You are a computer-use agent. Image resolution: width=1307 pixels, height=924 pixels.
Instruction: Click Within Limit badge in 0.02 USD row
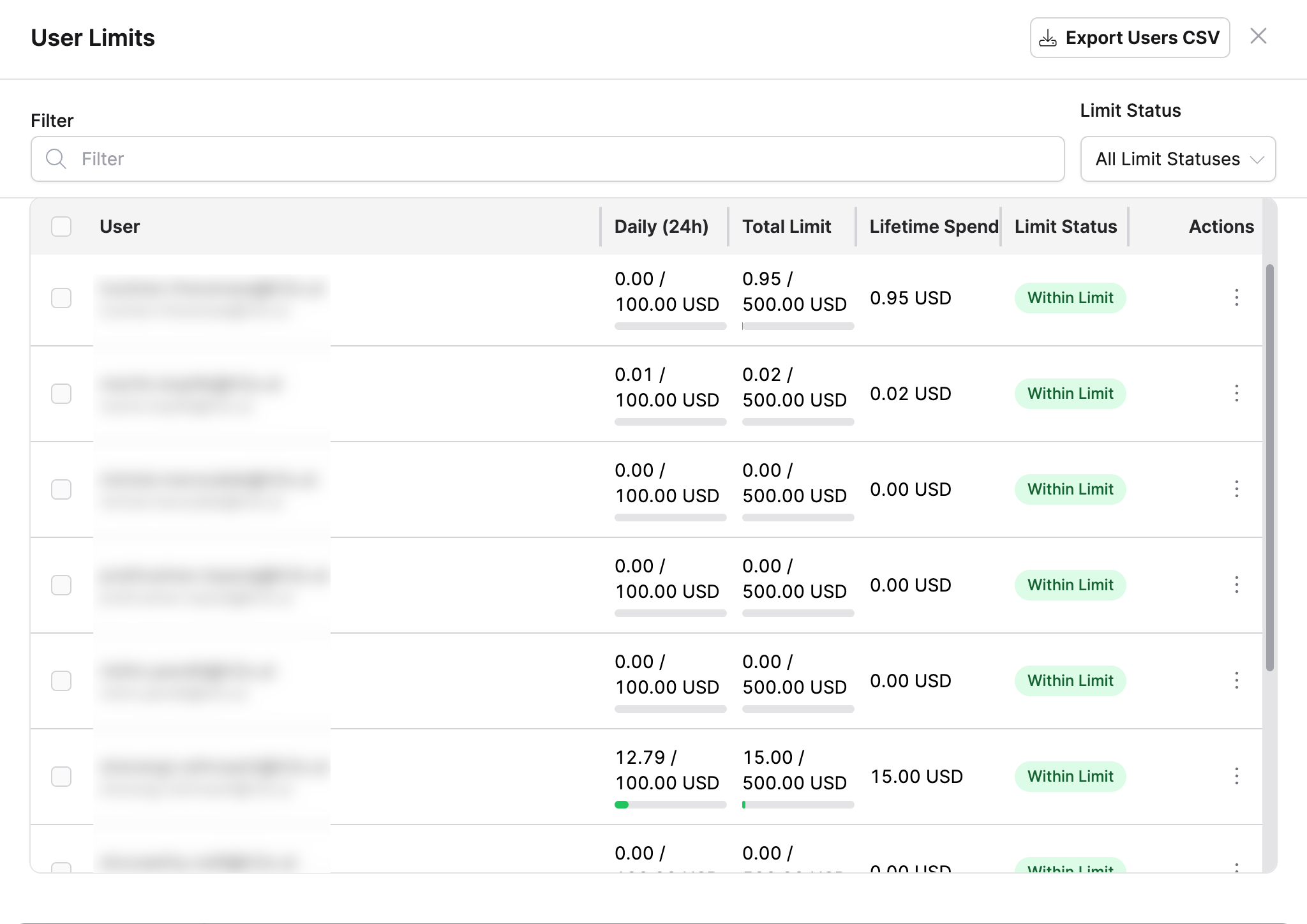1070,394
